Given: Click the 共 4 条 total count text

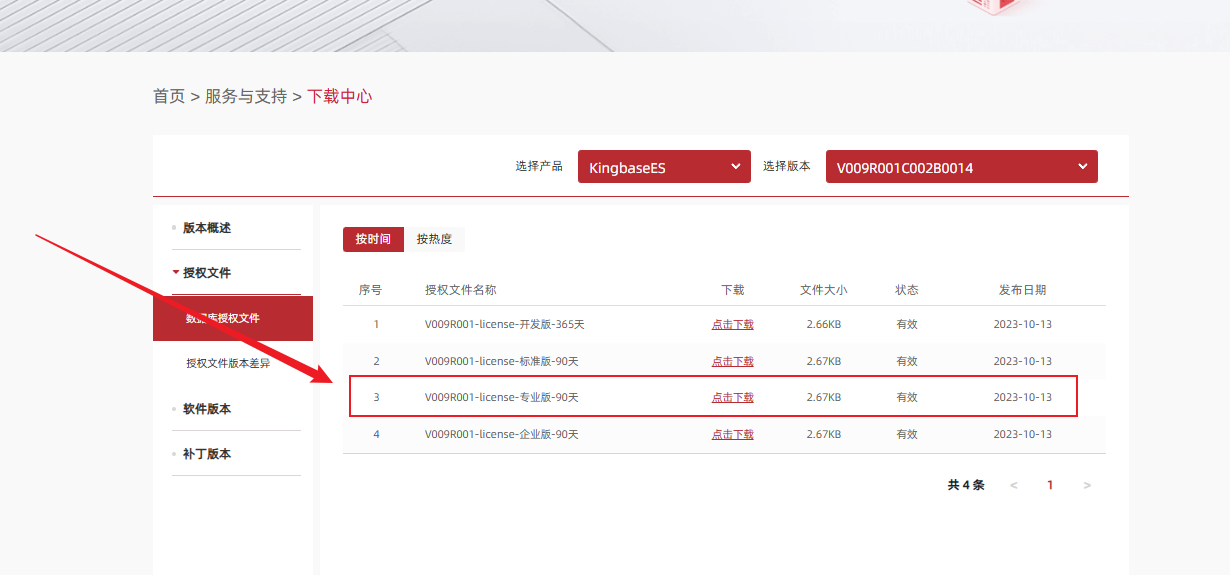Looking at the screenshot, I should [966, 485].
